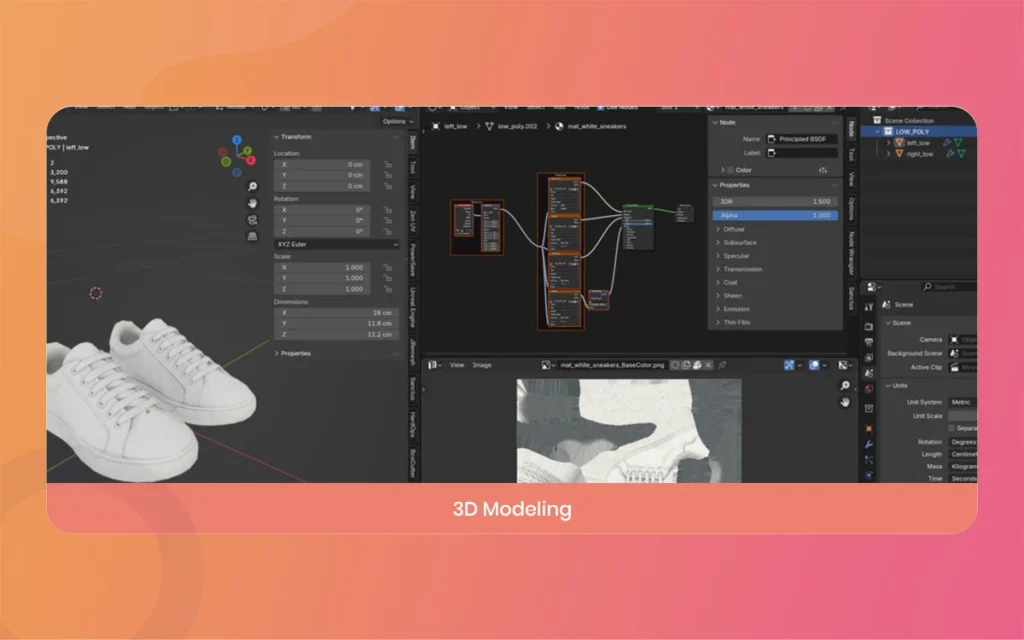Open the Particles properties tab icon
The width and height of the screenshot is (1024, 640).
869,460
